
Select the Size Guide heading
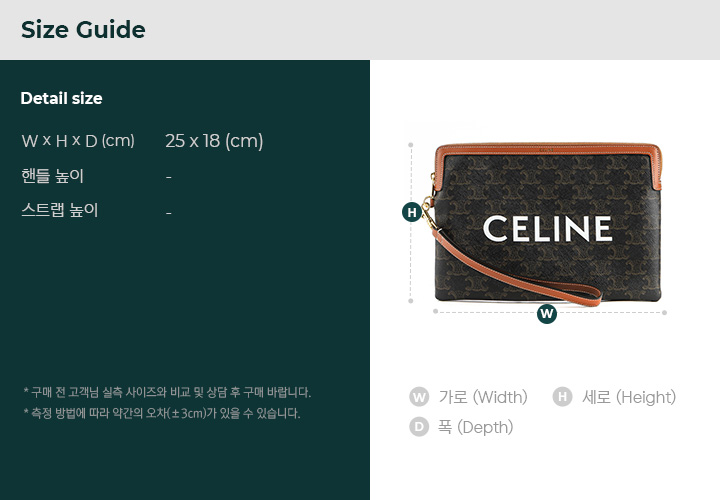(x=83, y=30)
